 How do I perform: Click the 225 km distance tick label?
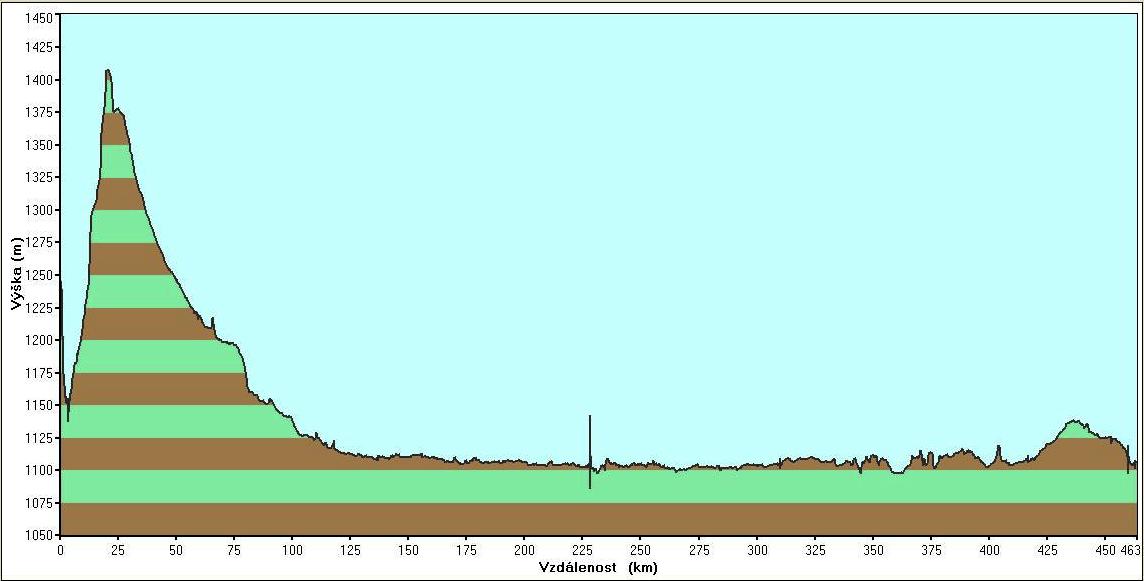coord(582,549)
